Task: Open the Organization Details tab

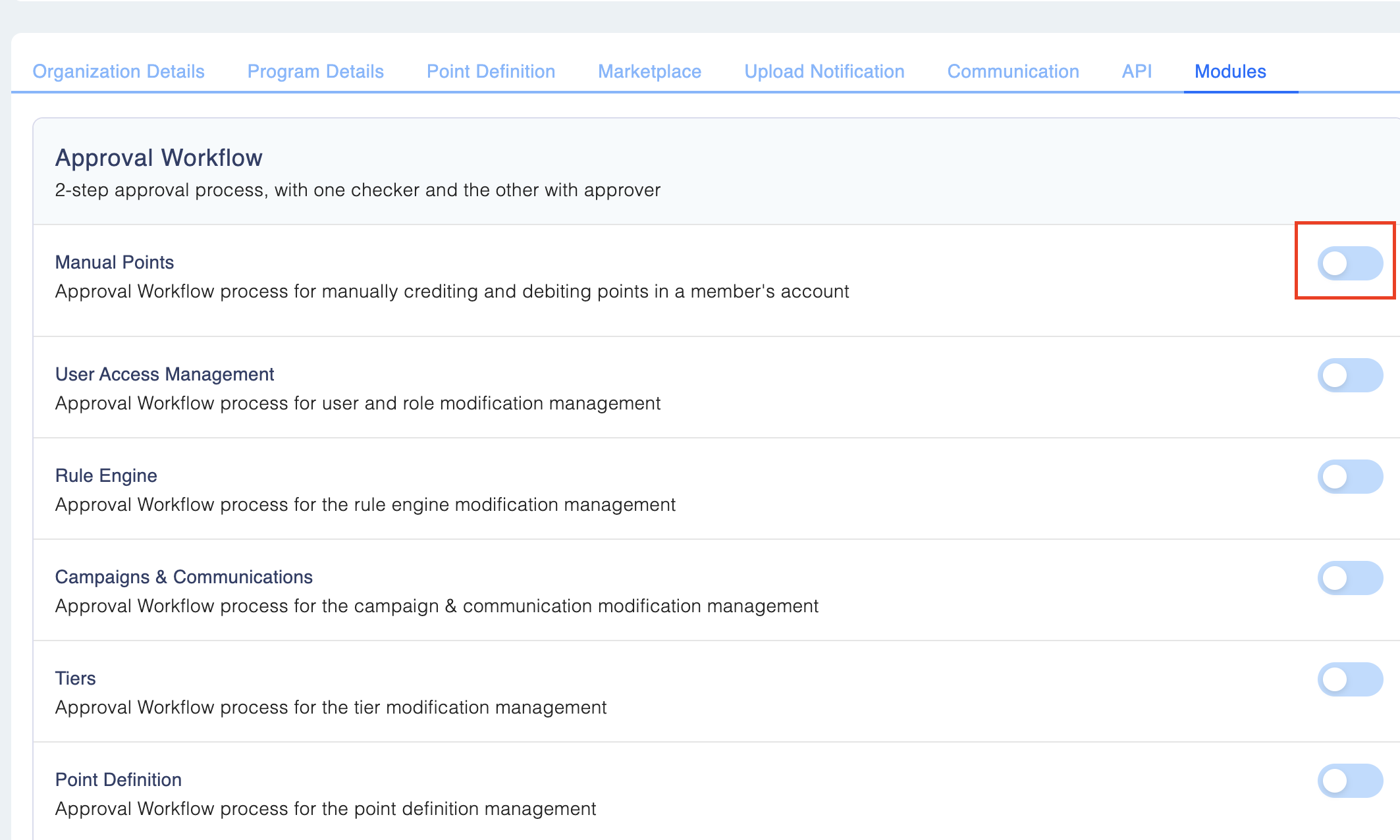Action: 119,71
